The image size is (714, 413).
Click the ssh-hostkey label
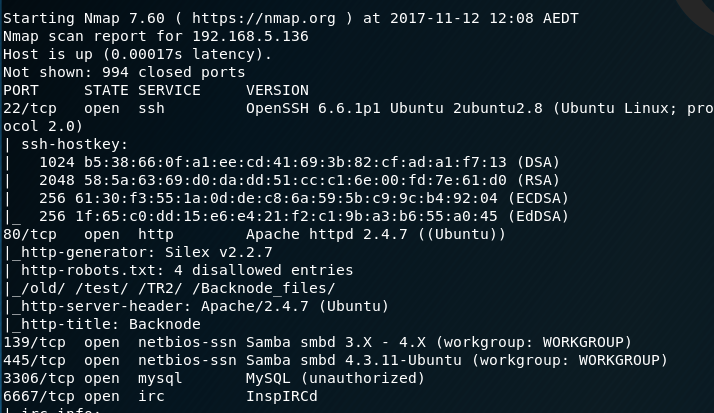click(74, 144)
